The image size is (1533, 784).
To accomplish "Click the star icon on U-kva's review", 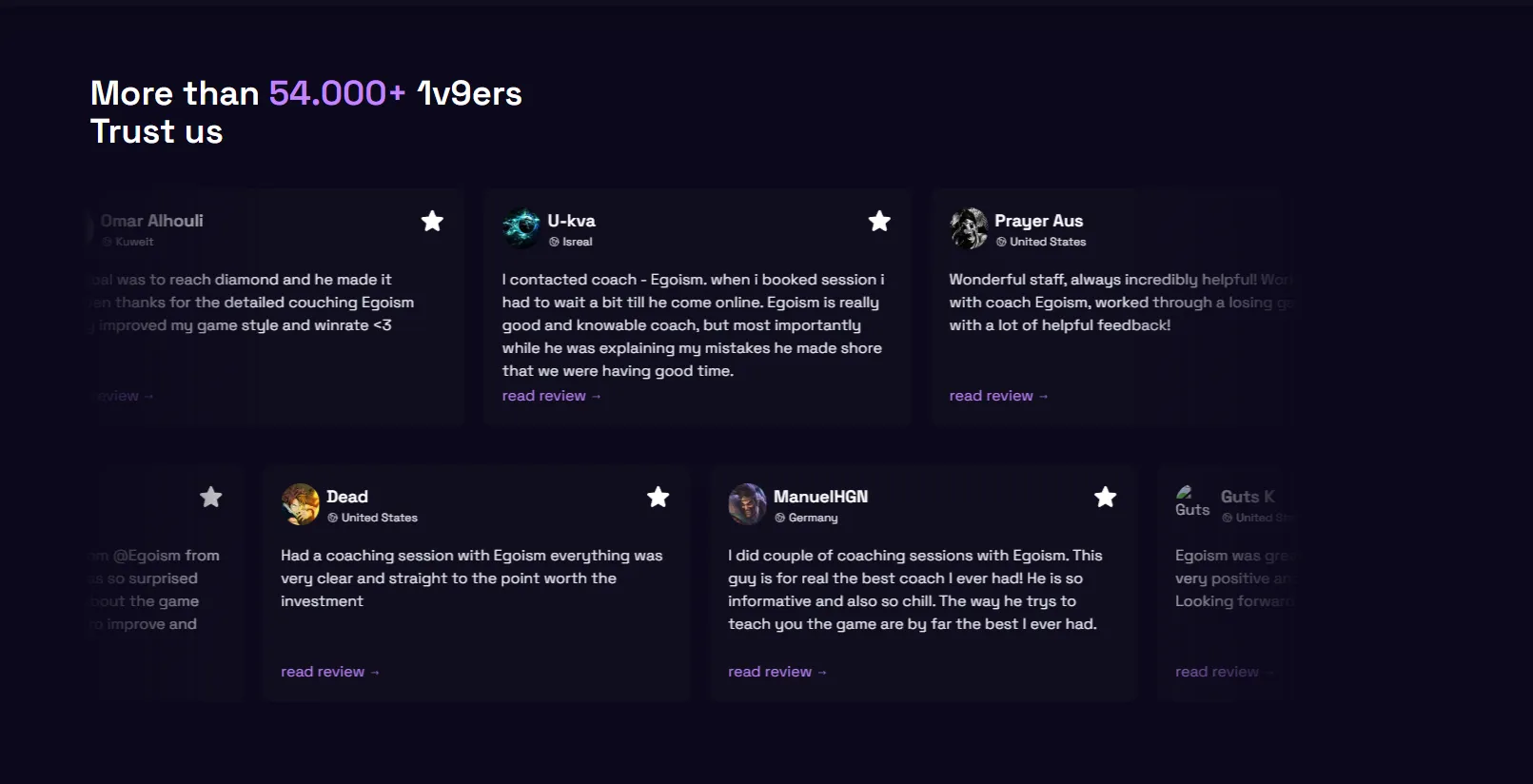I will (x=879, y=221).
